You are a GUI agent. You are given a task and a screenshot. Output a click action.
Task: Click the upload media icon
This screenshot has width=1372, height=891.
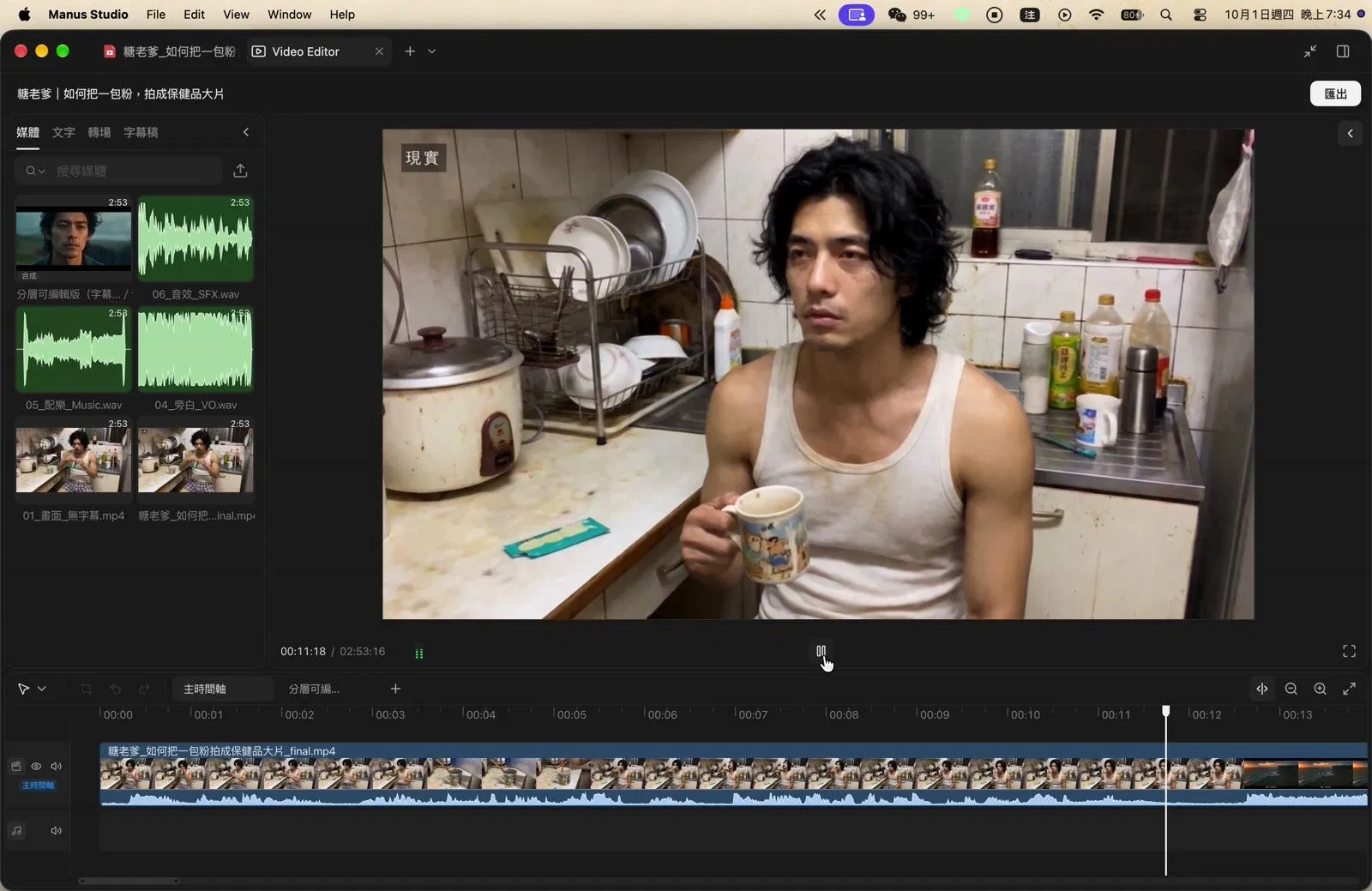tap(240, 171)
